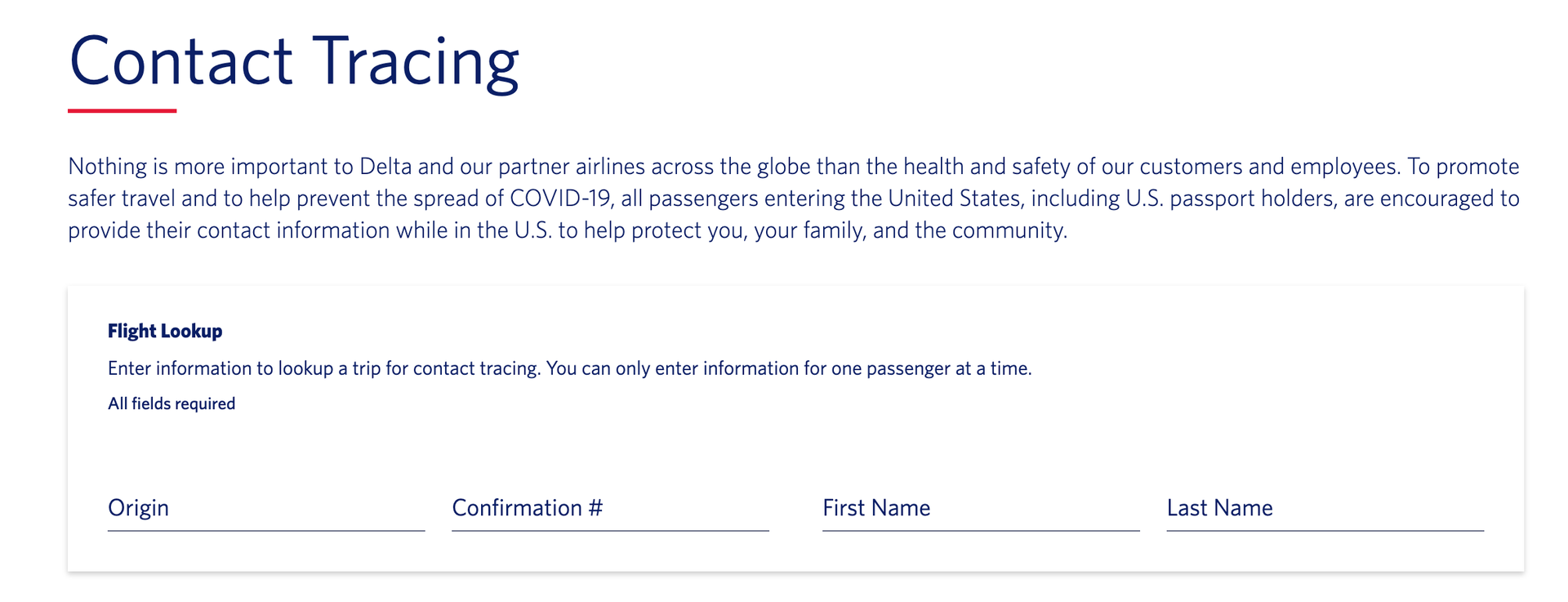The image size is (1568, 602).
Task: Click the Origin field underline
Action: (265, 531)
